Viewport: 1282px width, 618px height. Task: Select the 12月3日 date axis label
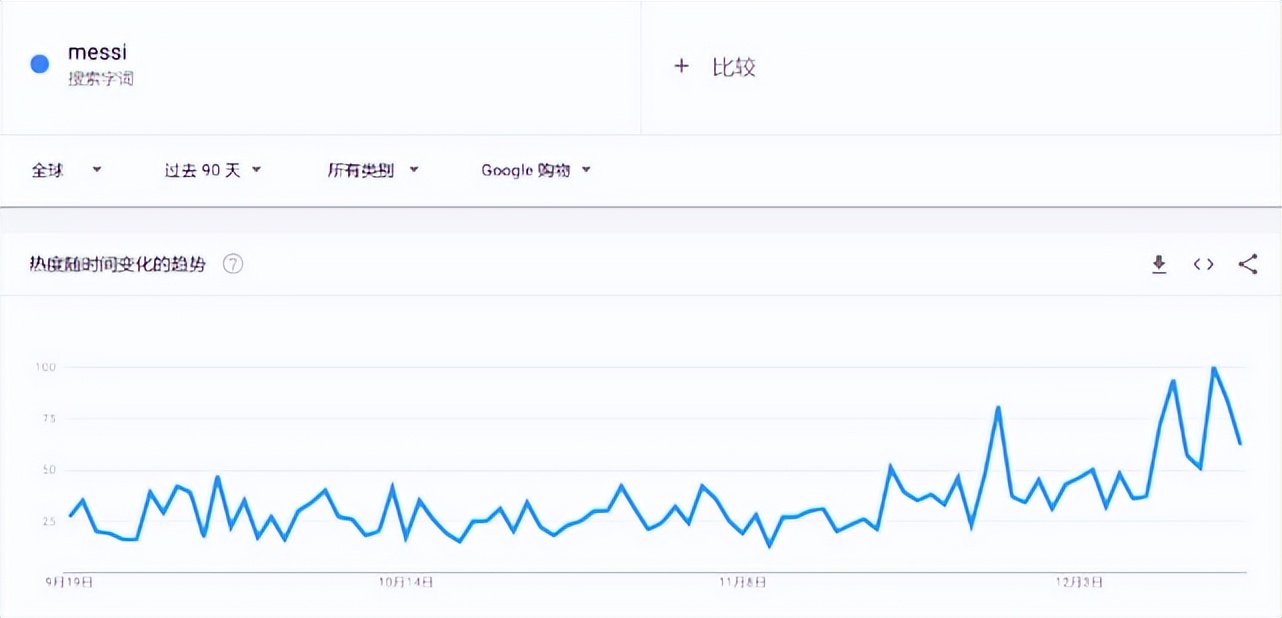point(1080,581)
